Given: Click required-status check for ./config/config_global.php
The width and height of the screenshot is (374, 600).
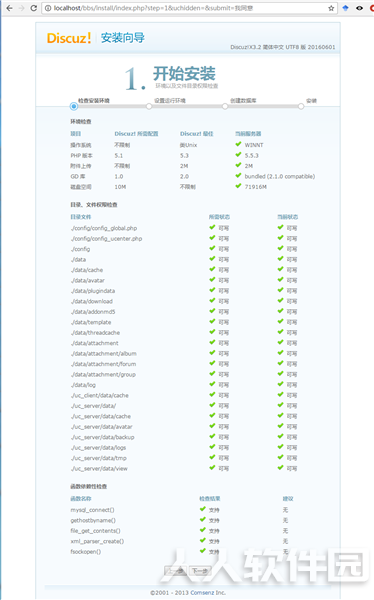Looking at the screenshot, I should (x=212, y=227).
